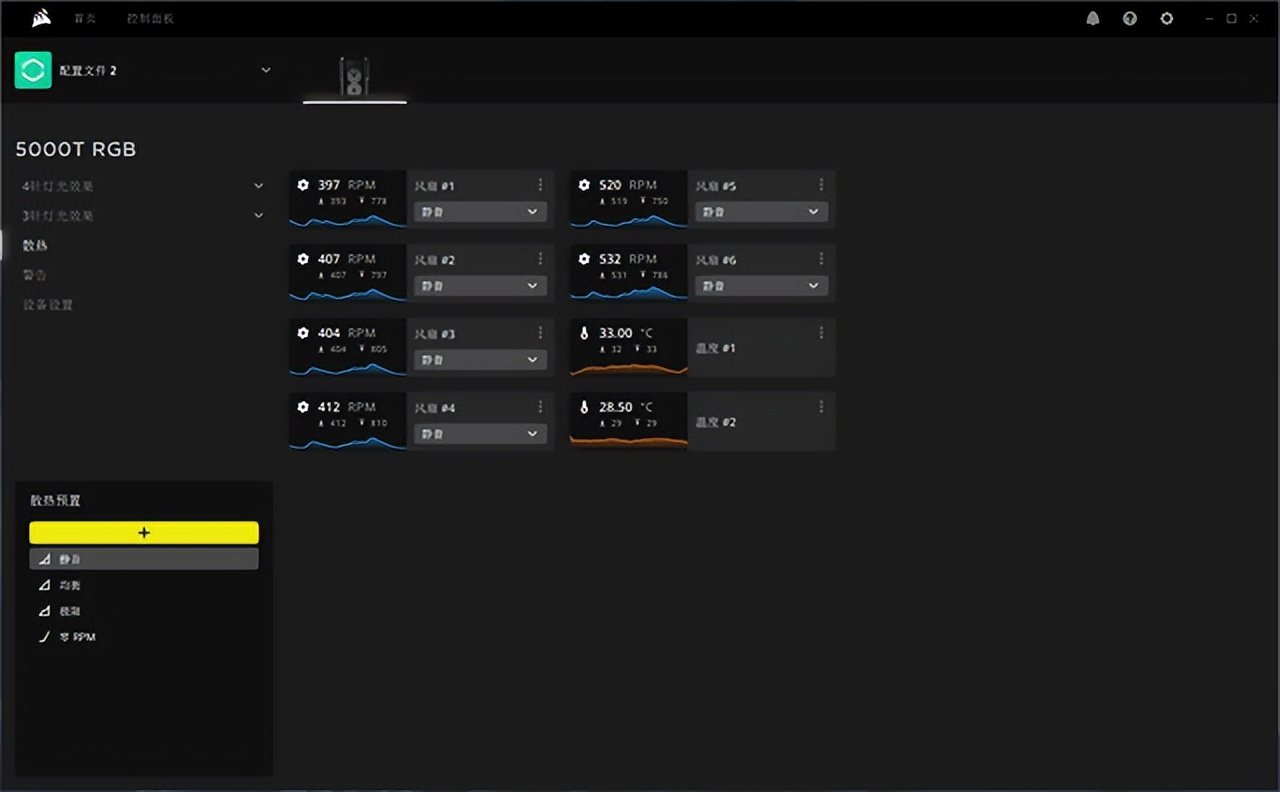This screenshot has height=792, width=1280.
Task: Select 警告 in the sidebar
Action: (35, 275)
